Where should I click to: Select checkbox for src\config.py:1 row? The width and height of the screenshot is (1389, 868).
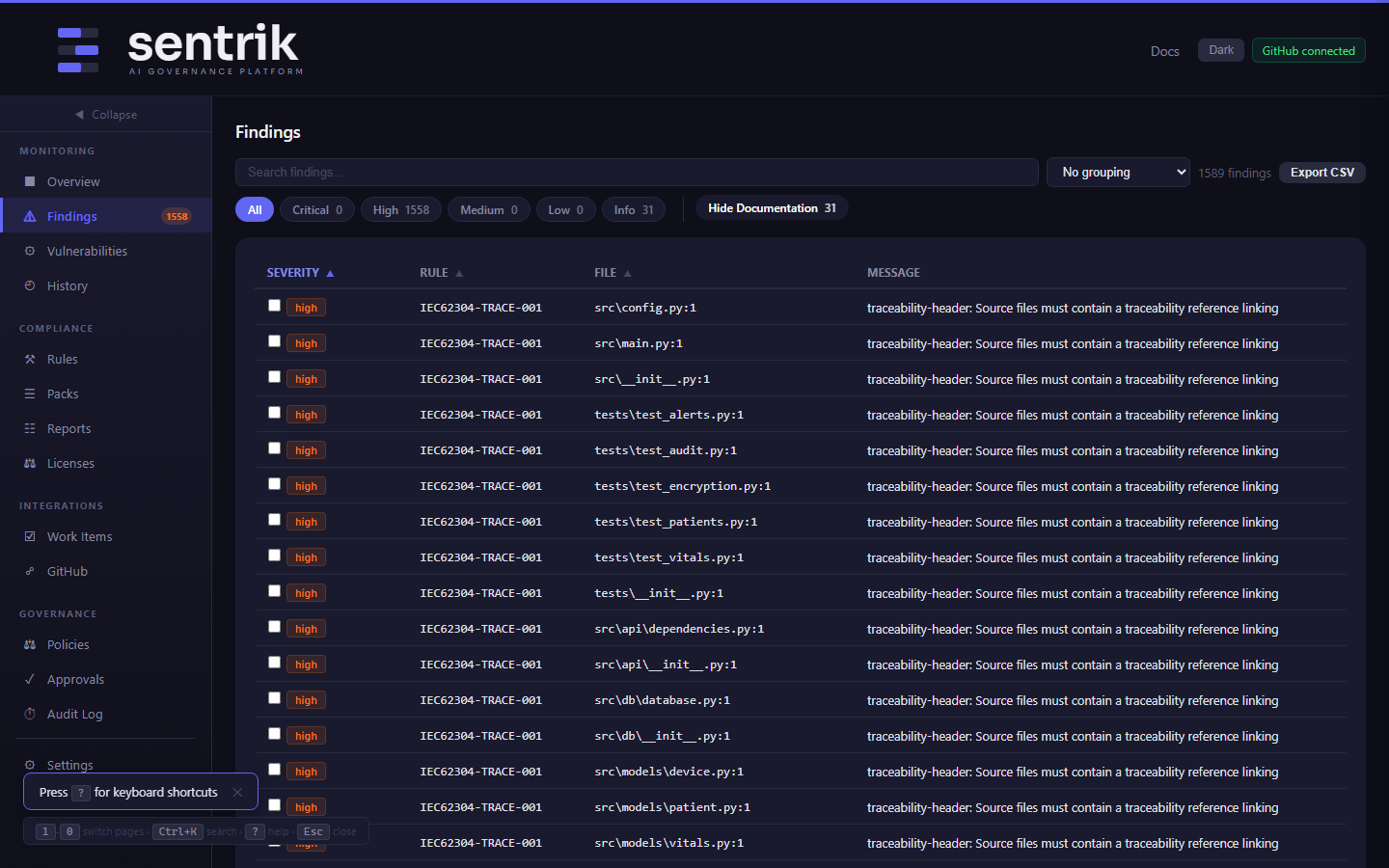click(x=274, y=306)
